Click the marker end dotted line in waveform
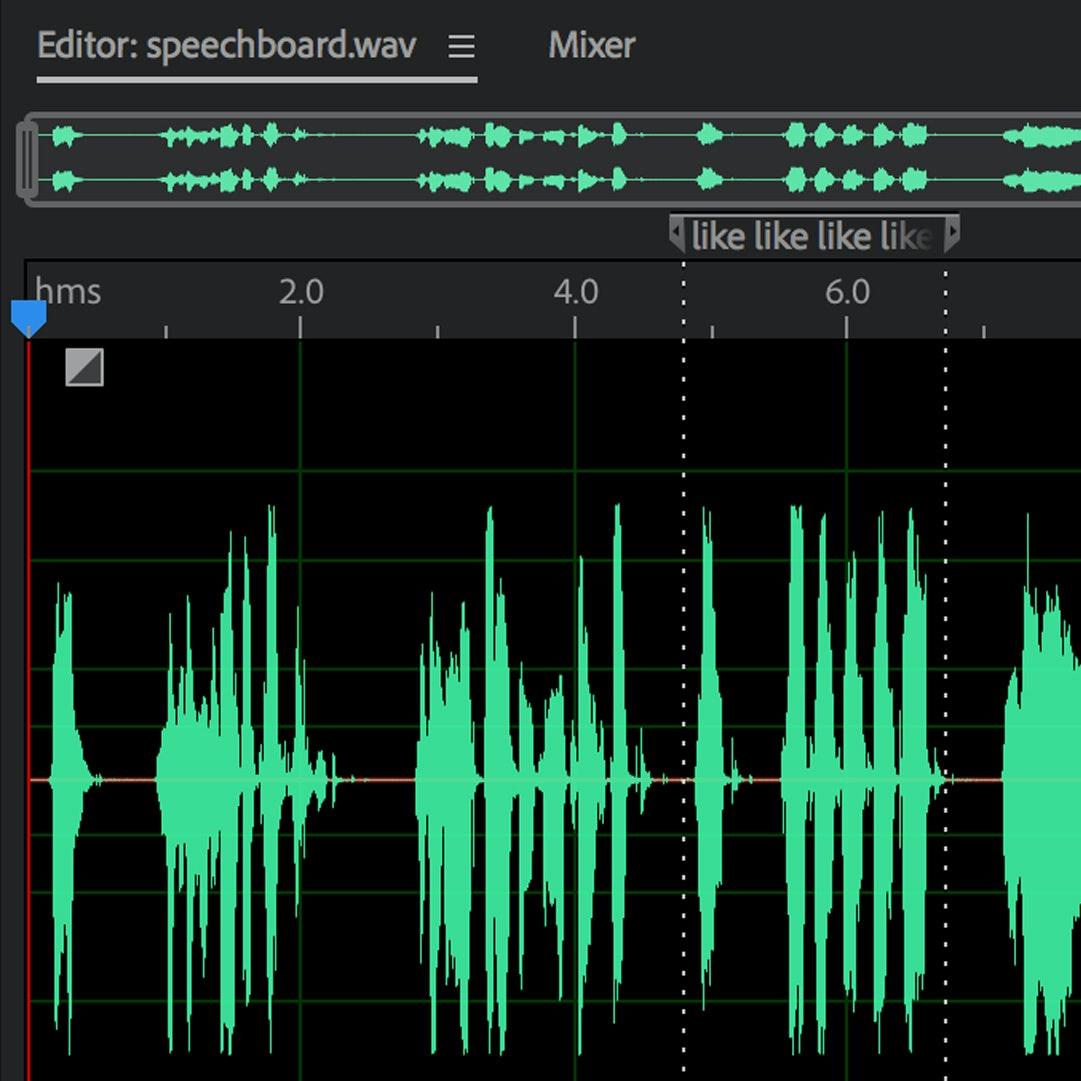 coord(946,600)
